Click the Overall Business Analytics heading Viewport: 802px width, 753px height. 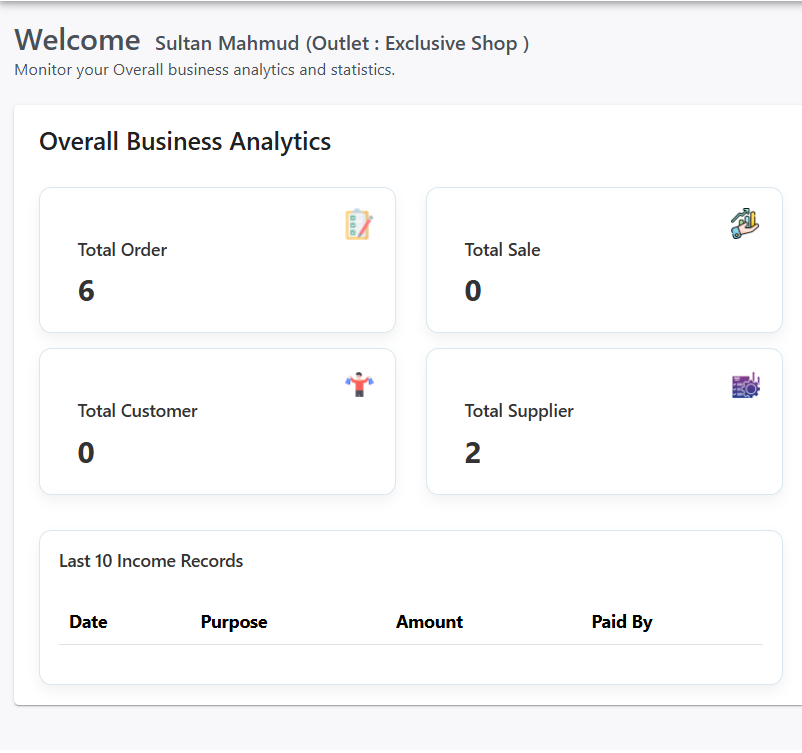point(185,142)
